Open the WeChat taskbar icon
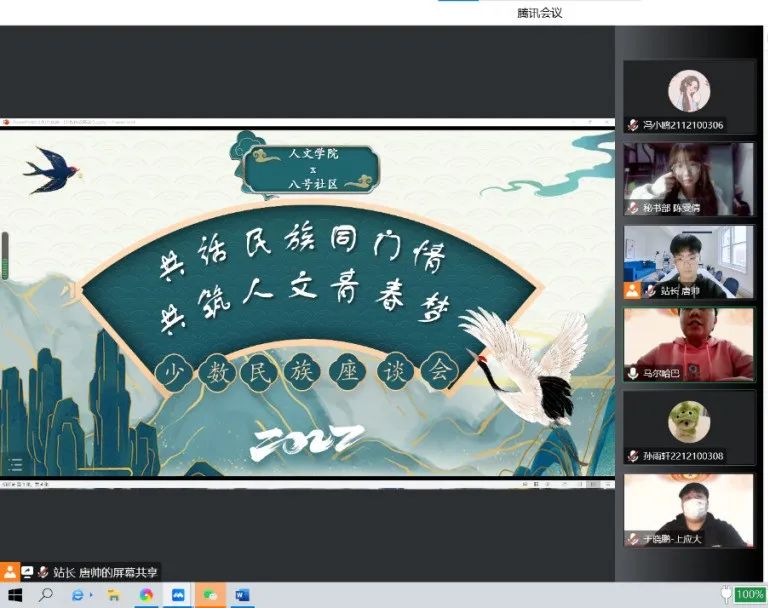 (x=210, y=595)
